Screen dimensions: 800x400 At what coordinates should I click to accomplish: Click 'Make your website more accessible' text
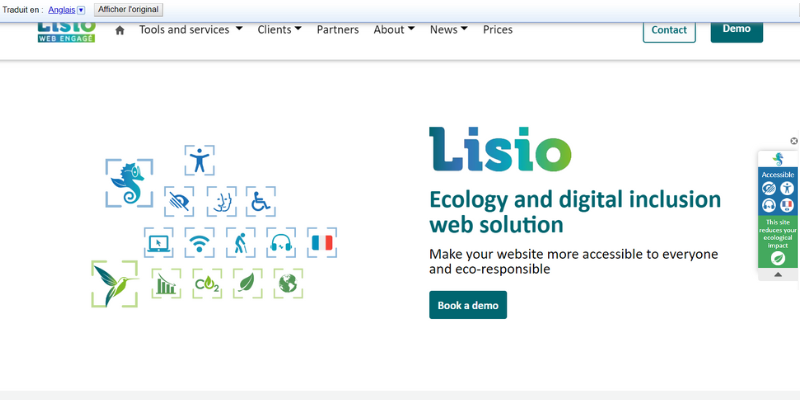point(573,261)
